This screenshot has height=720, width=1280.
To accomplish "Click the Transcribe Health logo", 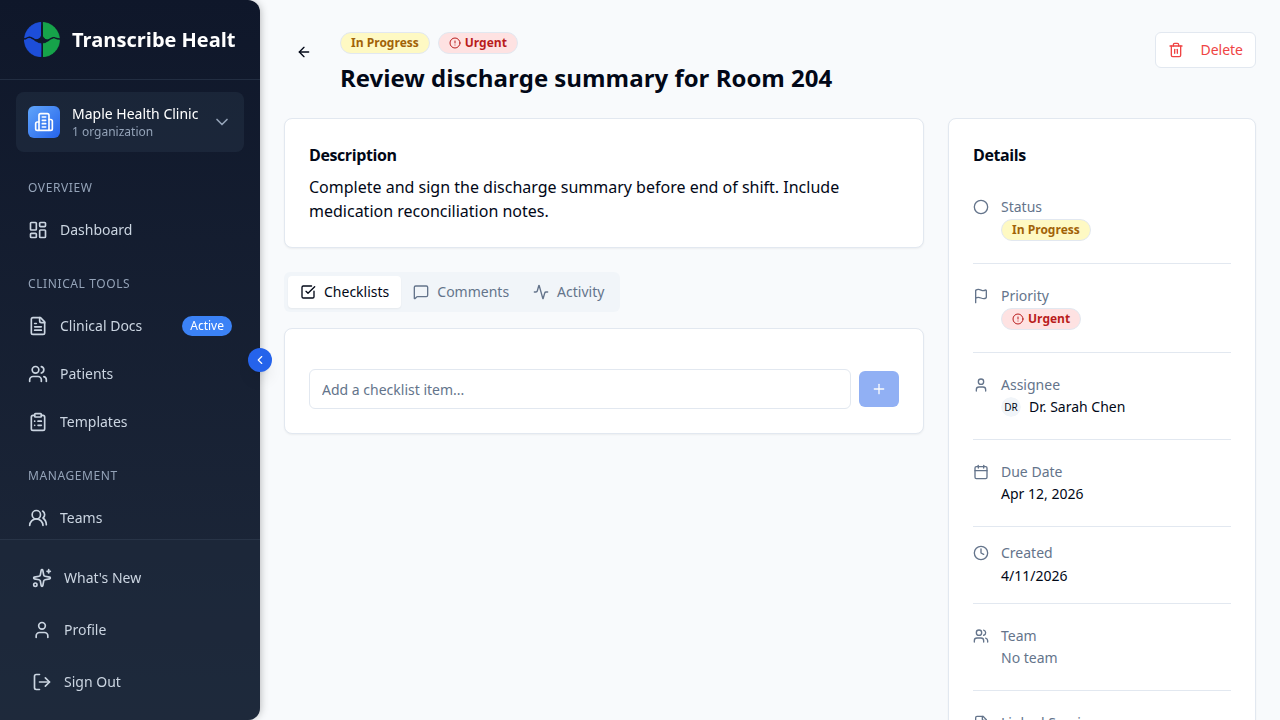I will click(42, 39).
